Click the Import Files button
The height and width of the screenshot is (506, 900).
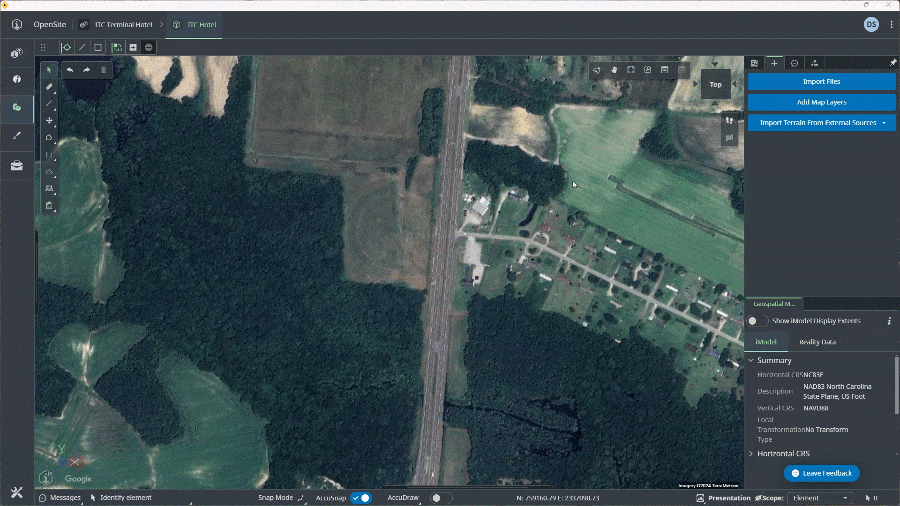pyautogui.click(x=821, y=81)
